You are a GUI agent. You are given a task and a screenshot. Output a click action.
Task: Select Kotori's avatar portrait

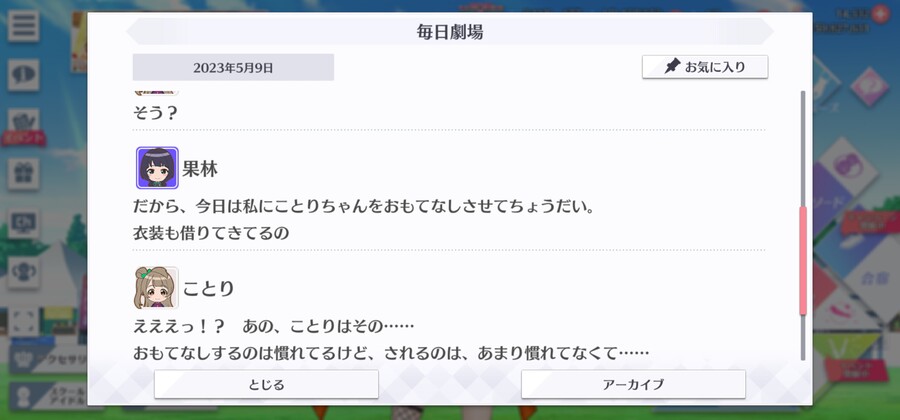coord(156,287)
